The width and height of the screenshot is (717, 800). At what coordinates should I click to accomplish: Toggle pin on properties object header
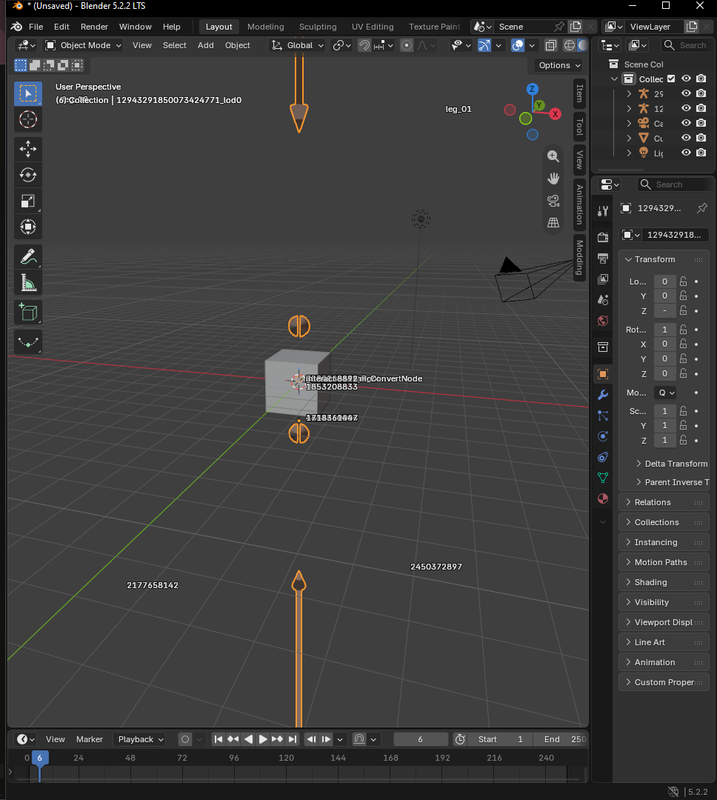[x=702, y=208]
